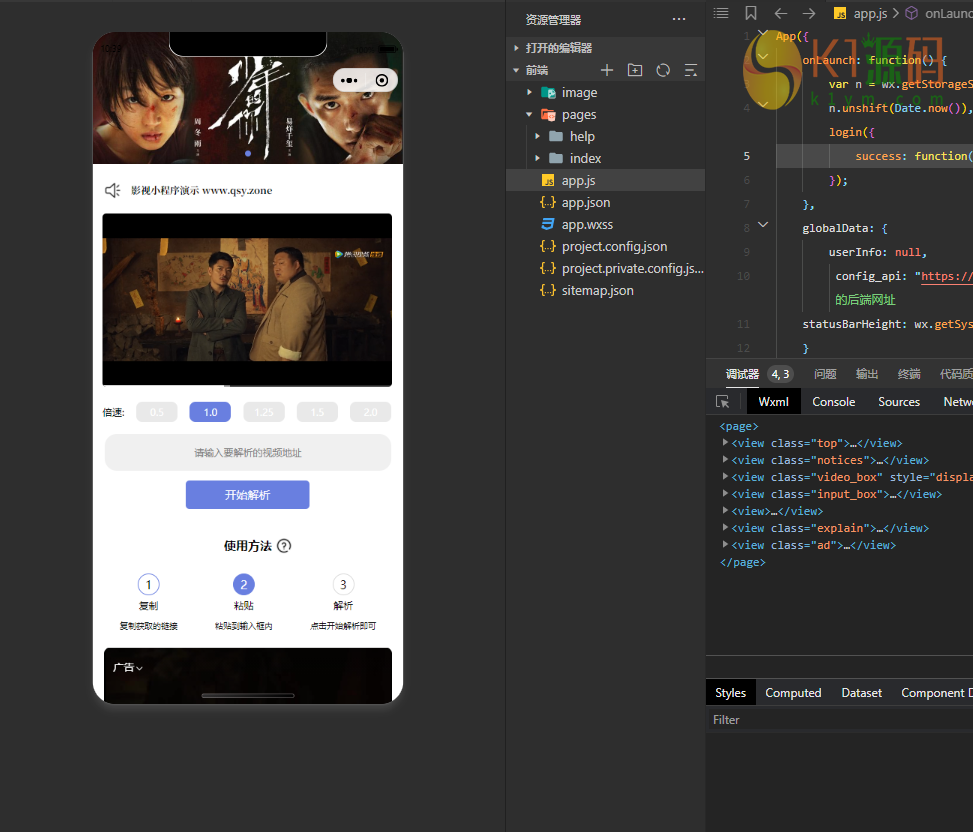The height and width of the screenshot is (832, 973).
Task: Click the element inspector picker icon
Action: (723, 401)
